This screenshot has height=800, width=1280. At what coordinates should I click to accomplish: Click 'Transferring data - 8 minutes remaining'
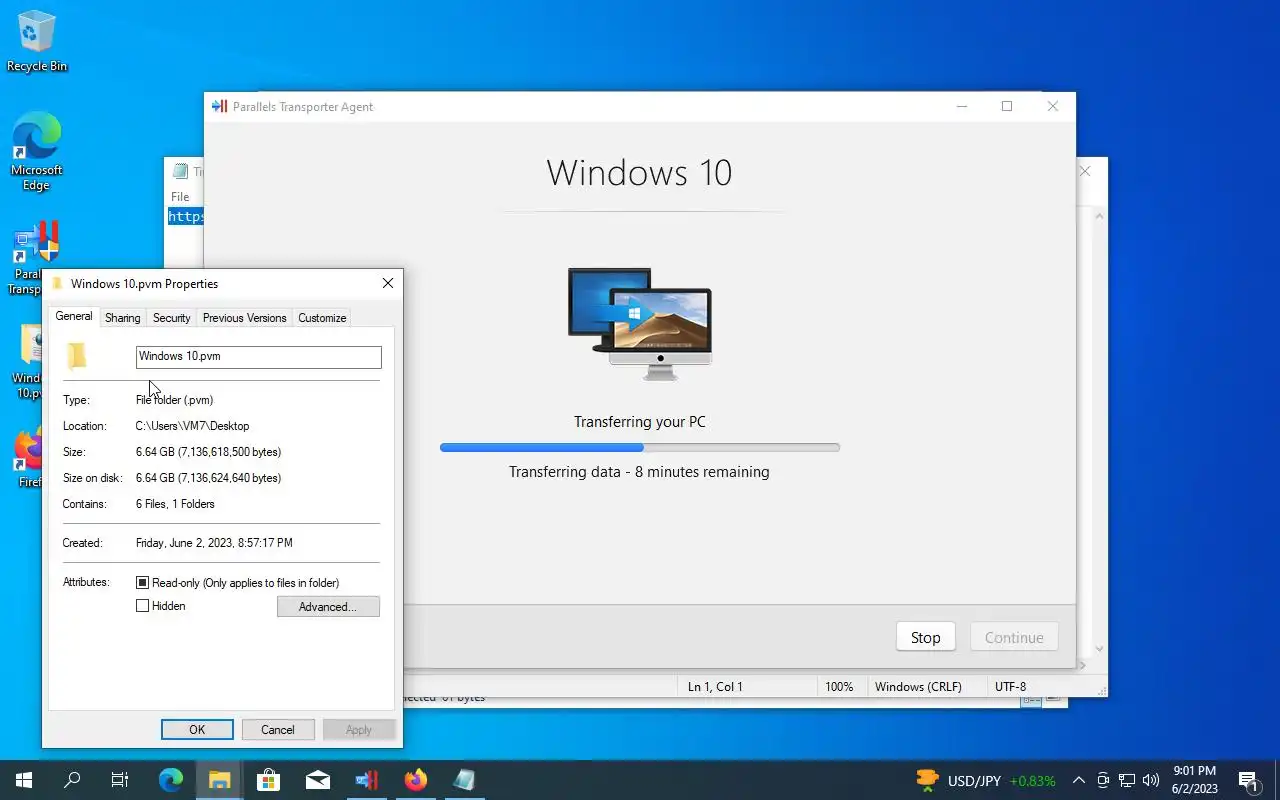pos(639,472)
